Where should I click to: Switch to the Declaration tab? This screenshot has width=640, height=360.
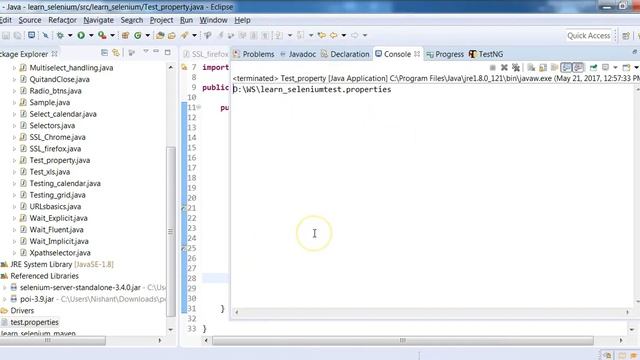pyautogui.click(x=345, y=54)
